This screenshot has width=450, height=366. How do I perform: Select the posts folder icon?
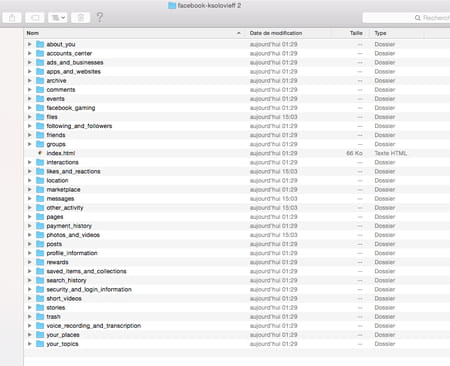40,244
